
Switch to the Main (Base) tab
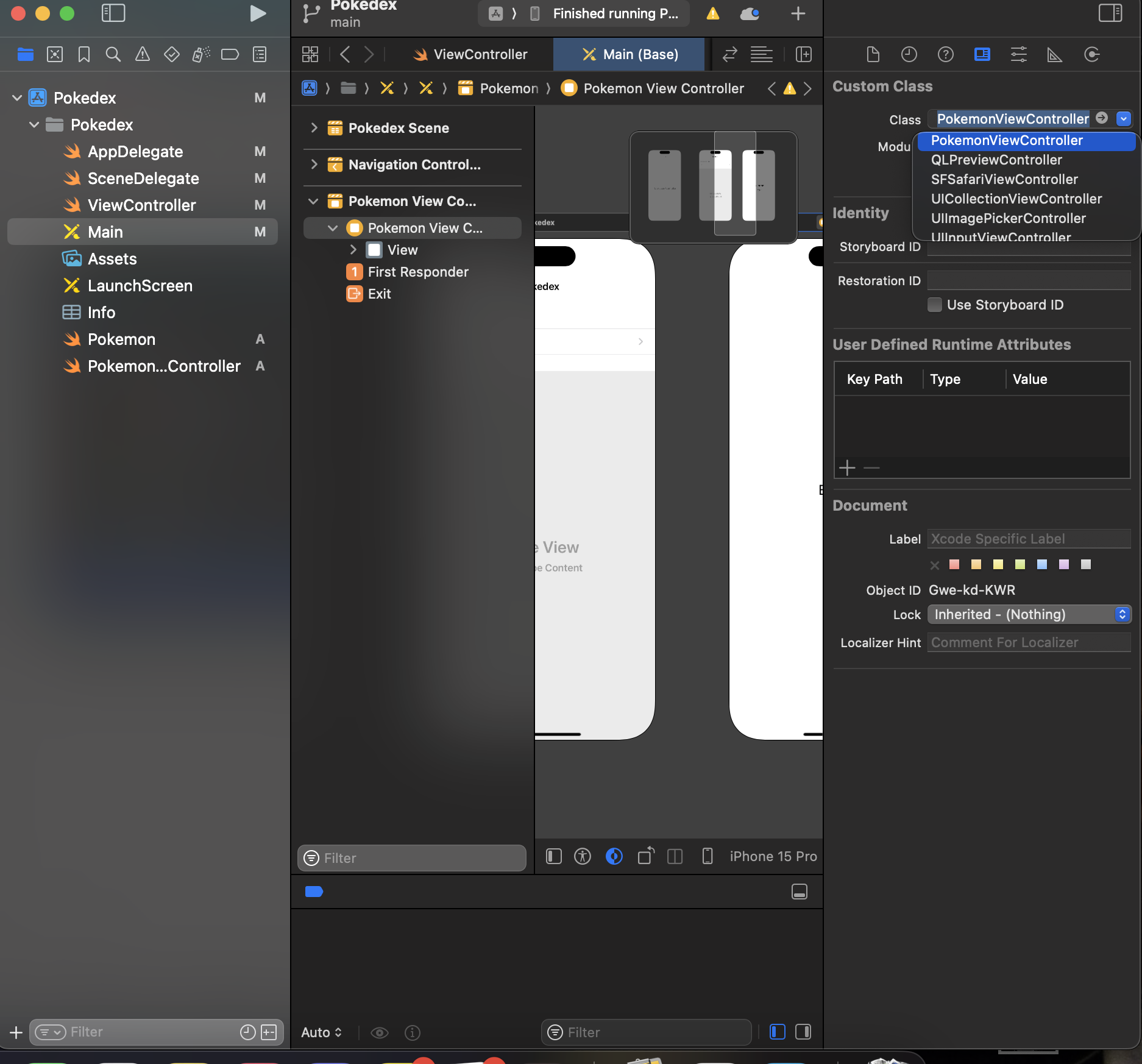pyautogui.click(x=630, y=54)
